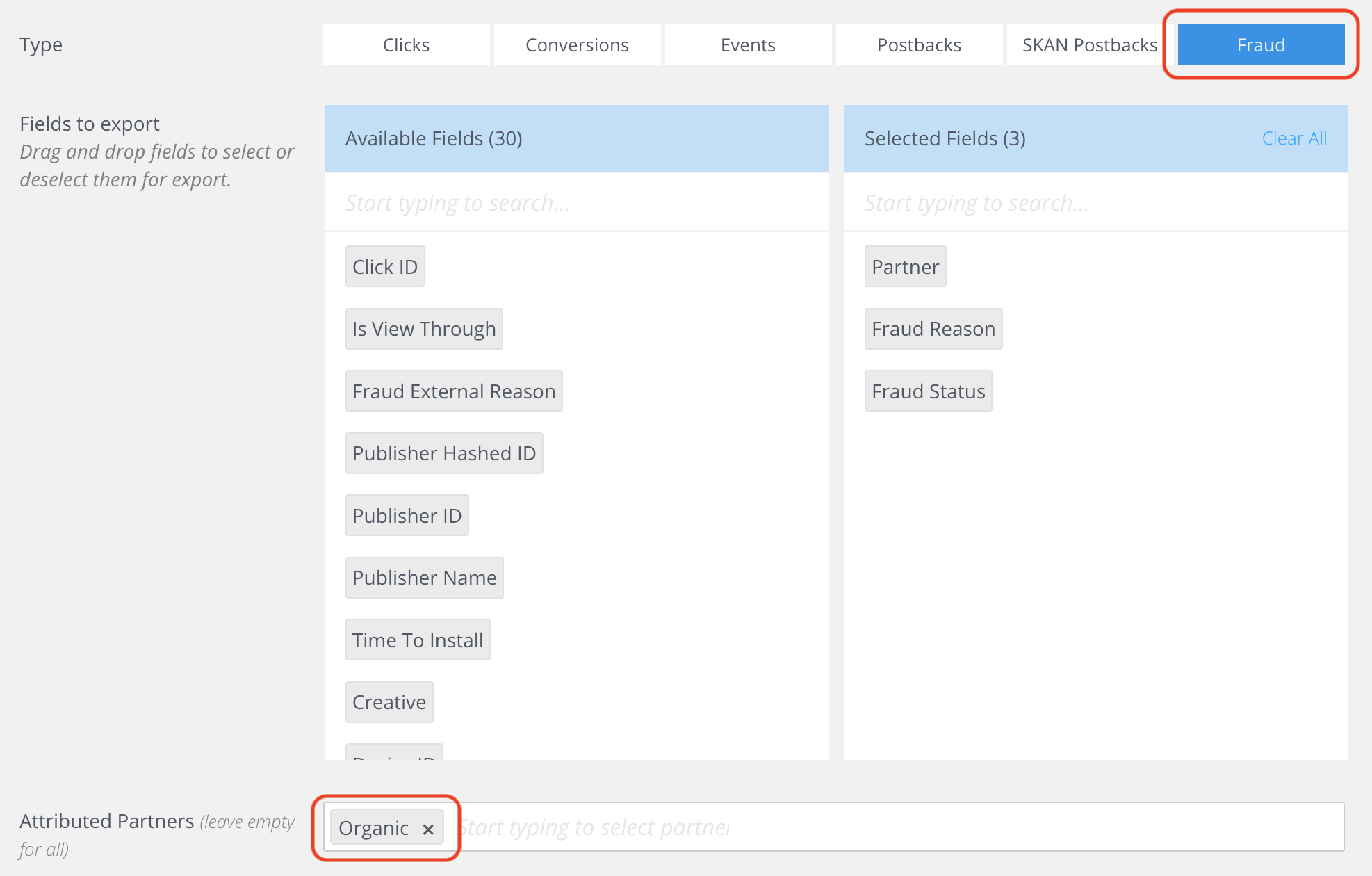Focus the Selected Fields search box
1372x876 pixels.
[1095, 203]
